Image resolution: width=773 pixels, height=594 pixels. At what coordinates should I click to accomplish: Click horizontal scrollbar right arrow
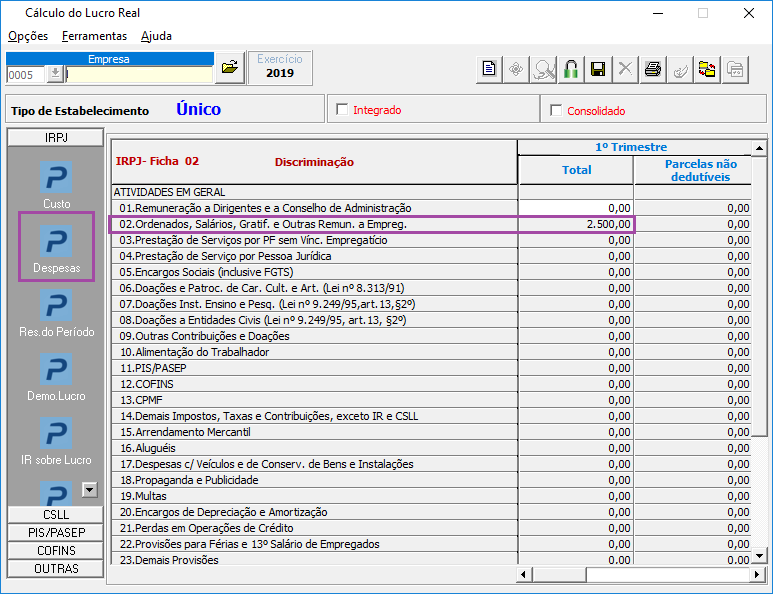[x=758, y=574]
